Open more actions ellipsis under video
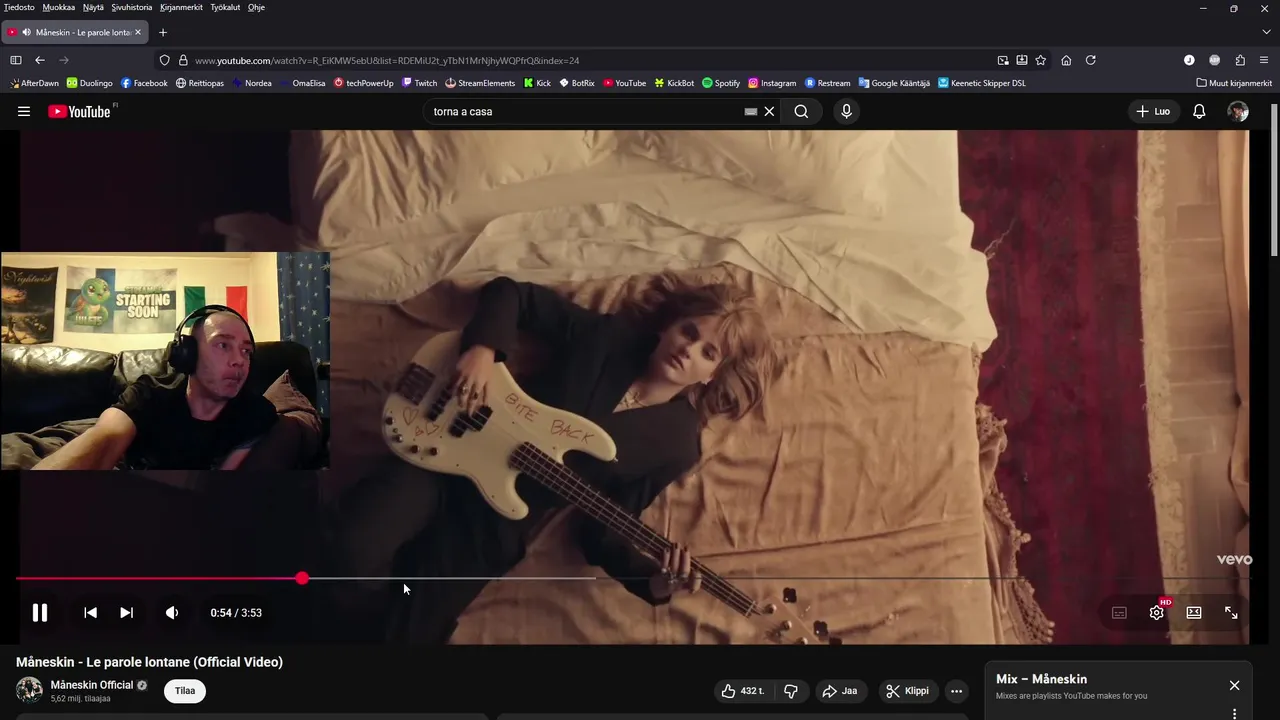Screen dimensions: 1280x720 (956, 691)
